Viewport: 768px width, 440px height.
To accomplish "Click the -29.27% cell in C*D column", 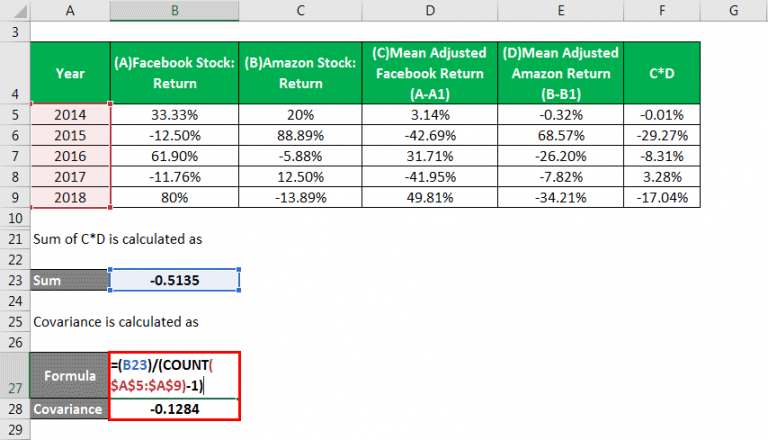I will pos(661,134).
